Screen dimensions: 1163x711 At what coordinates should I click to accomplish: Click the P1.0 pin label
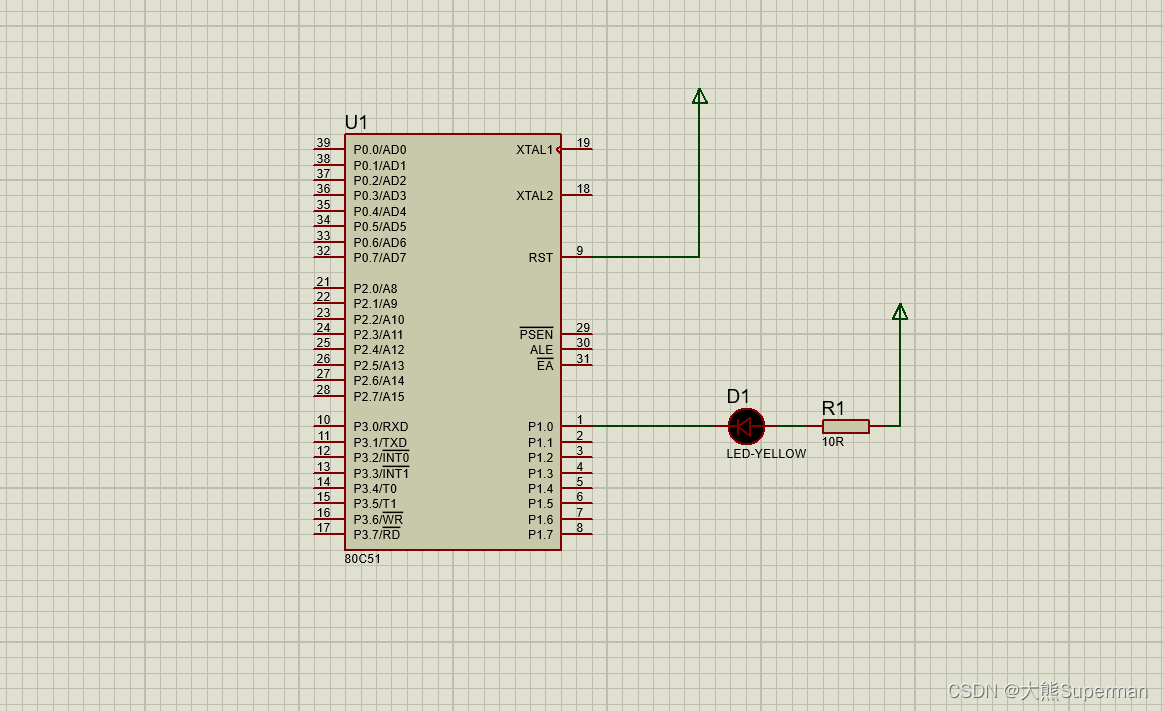[x=541, y=427]
